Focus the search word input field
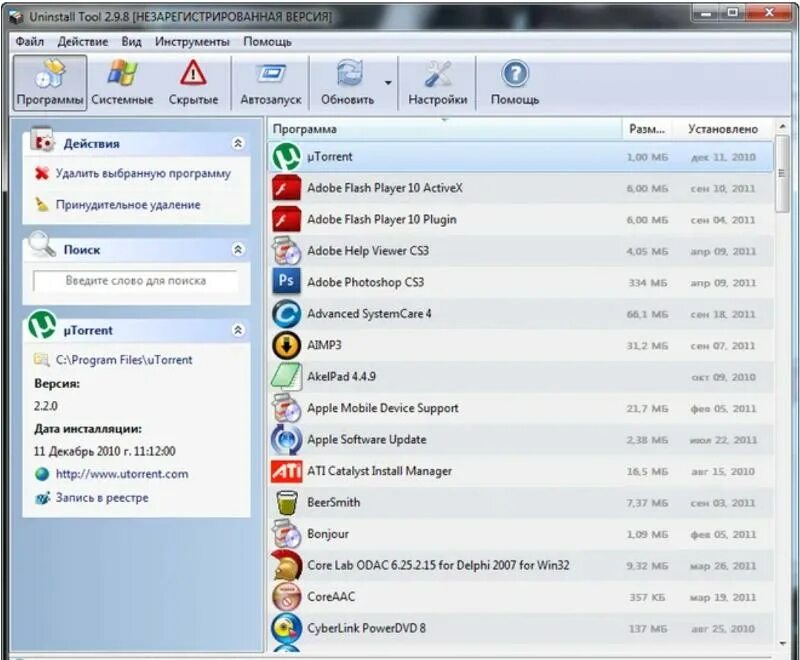Screen dimensions: 800x660 coord(135,281)
